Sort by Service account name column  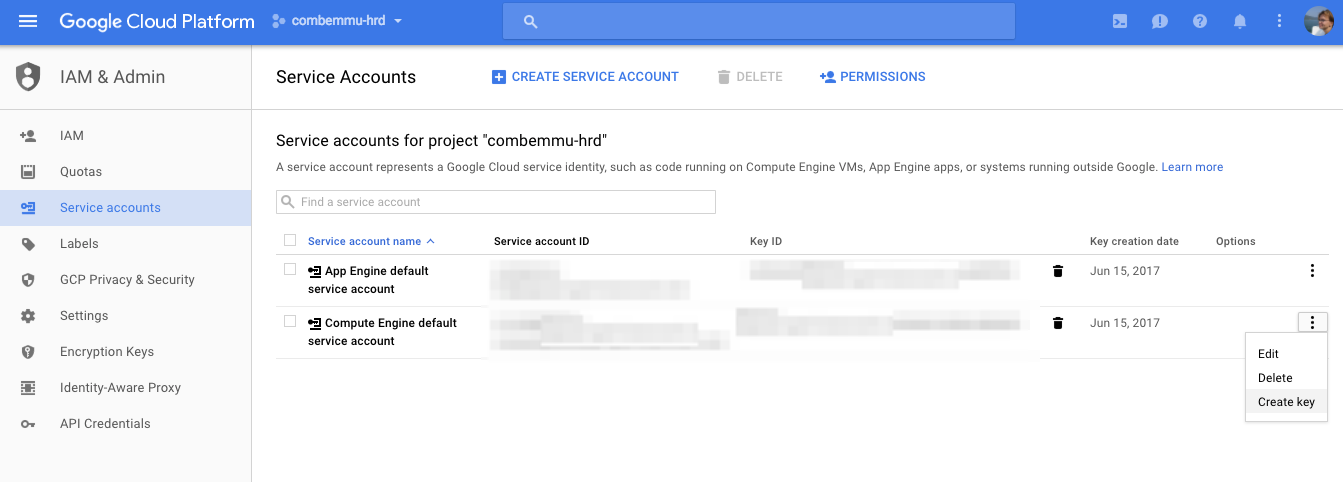click(x=371, y=241)
